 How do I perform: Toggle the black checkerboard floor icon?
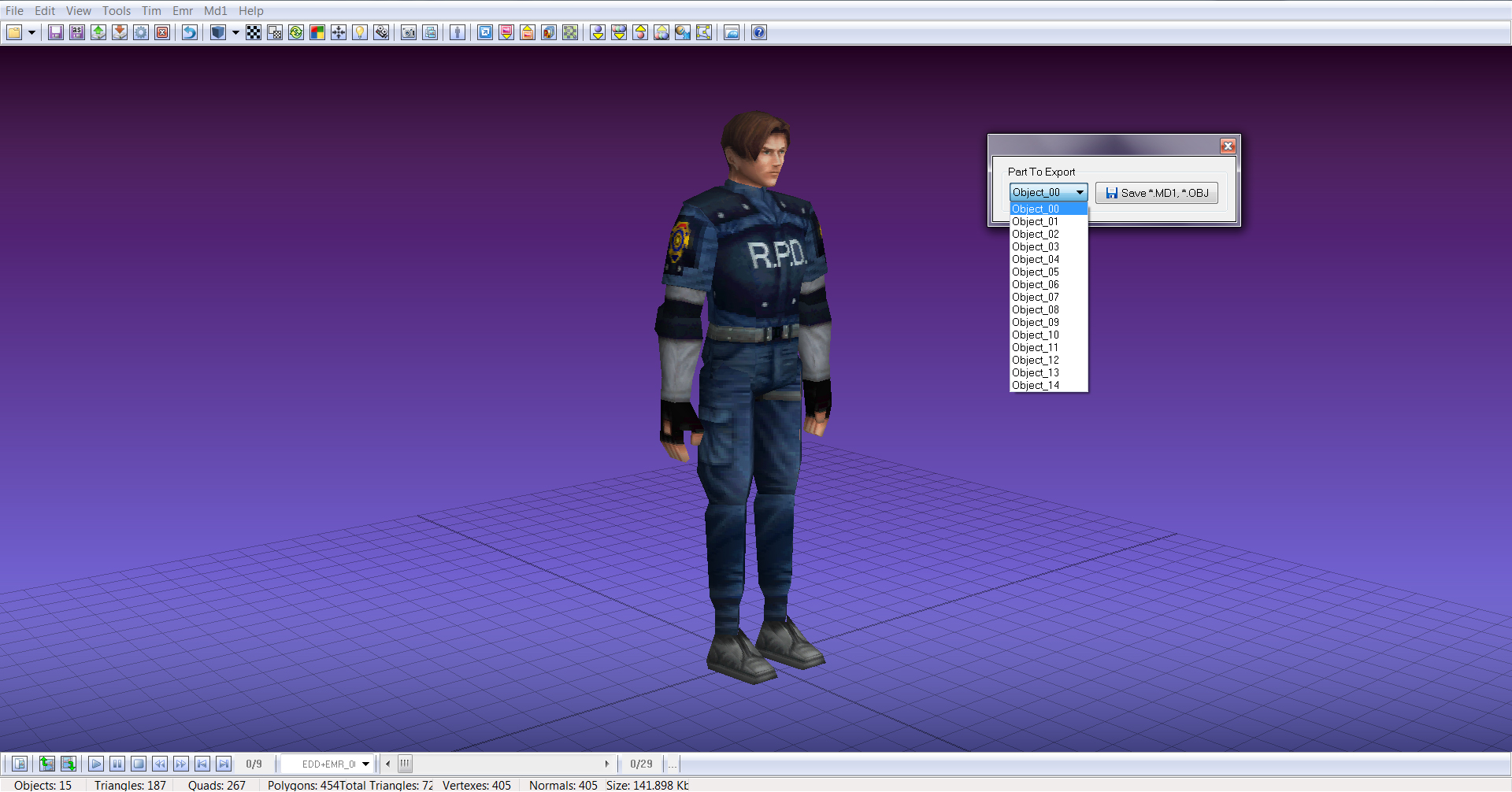[x=254, y=32]
